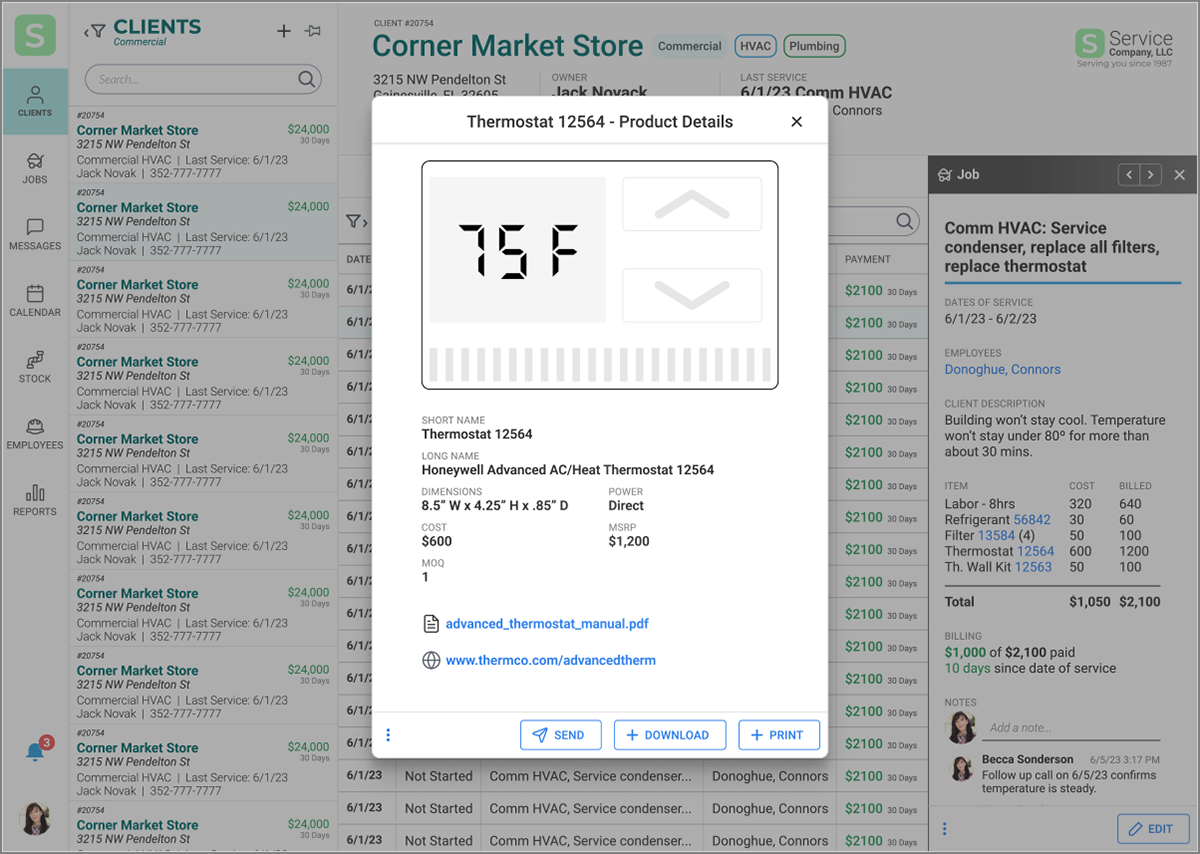Print the thermostat product details
This screenshot has width=1200, height=854.
click(x=779, y=735)
